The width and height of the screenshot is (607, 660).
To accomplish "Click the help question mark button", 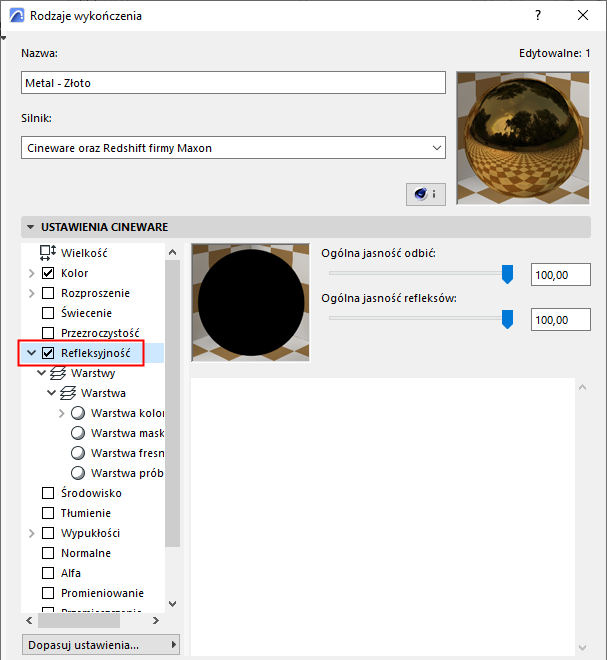I will pos(538,16).
